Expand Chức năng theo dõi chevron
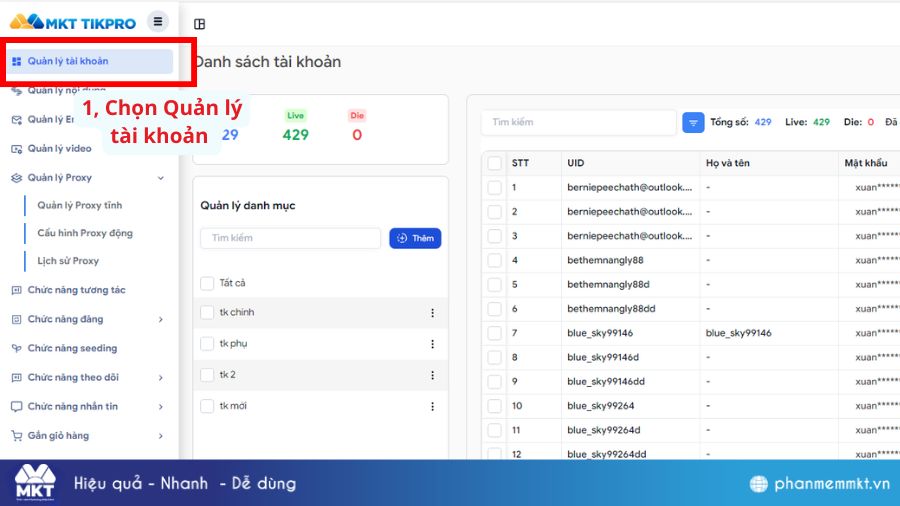Viewport: 900px width, 506px height. 161,377
